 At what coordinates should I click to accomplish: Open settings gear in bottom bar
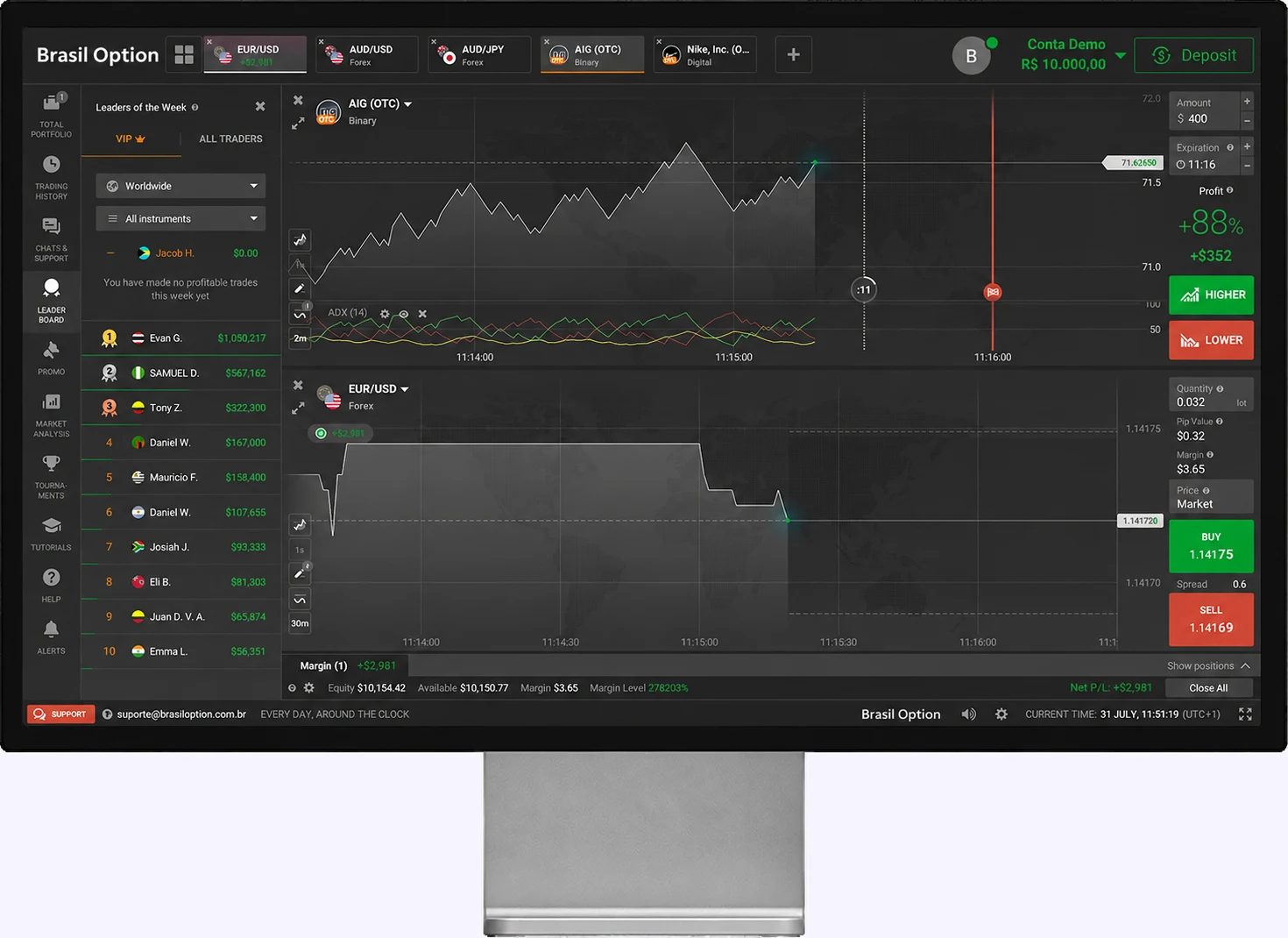1001,714
